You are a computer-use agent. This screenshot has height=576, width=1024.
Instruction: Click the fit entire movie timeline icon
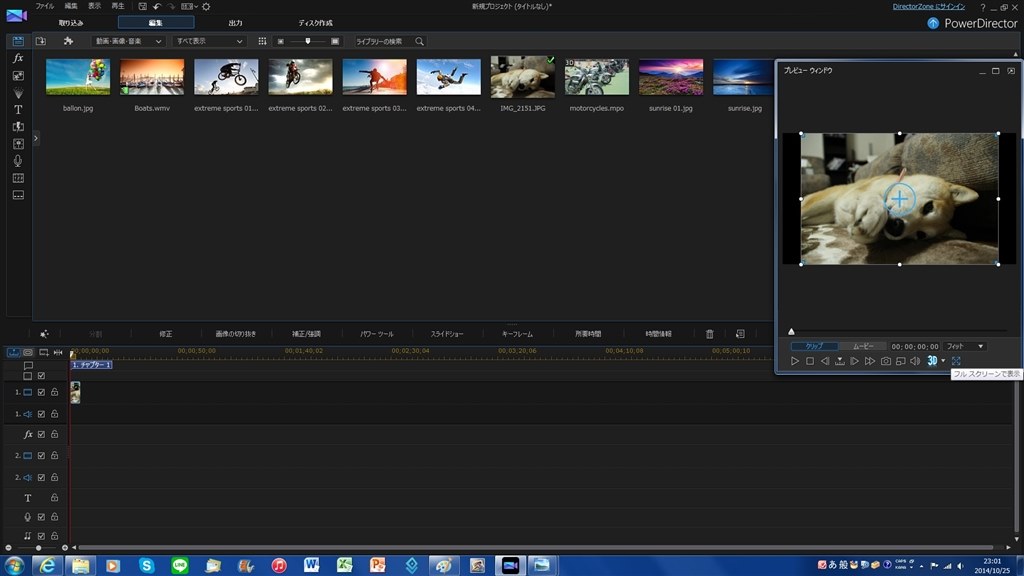[58, 352]
